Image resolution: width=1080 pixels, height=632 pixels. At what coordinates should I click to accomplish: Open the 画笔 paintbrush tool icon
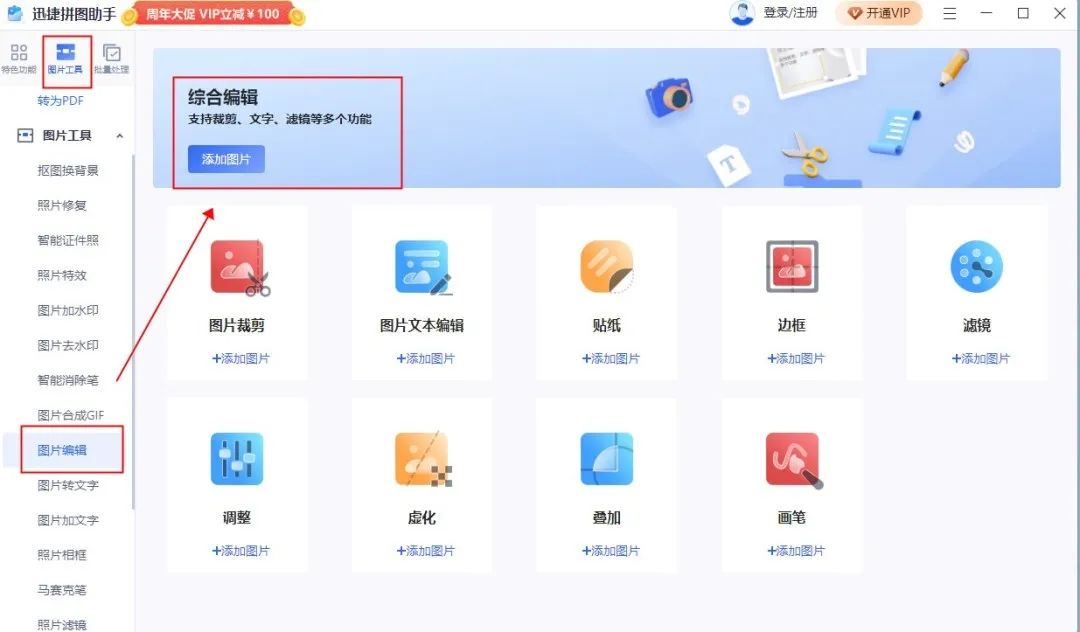[x=791, y=455]
